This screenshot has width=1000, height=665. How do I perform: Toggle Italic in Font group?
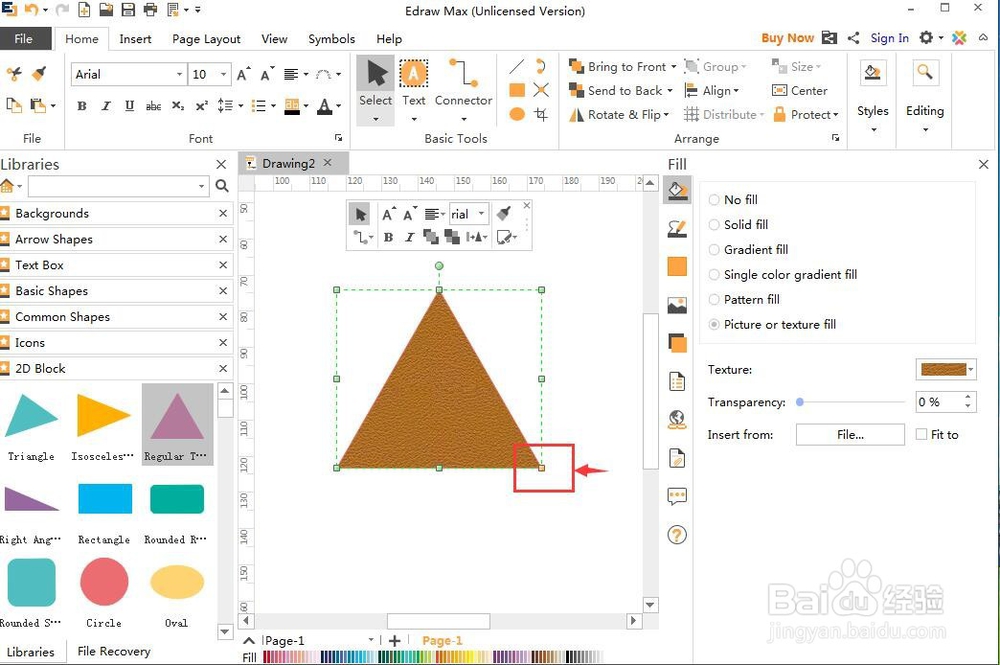(106, 106)
